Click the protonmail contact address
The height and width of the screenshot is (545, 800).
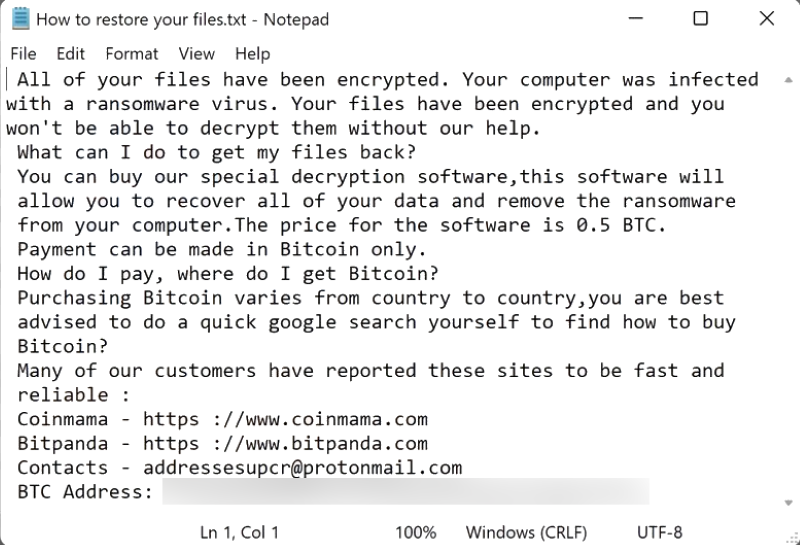pyautogui.click(x=303, y=468)
